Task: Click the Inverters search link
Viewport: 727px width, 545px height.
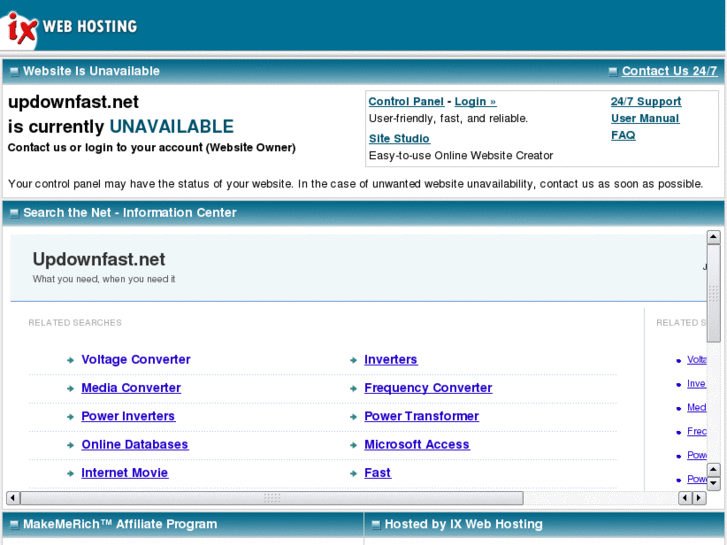Action: pyautogui.click(x=391, y=359)
